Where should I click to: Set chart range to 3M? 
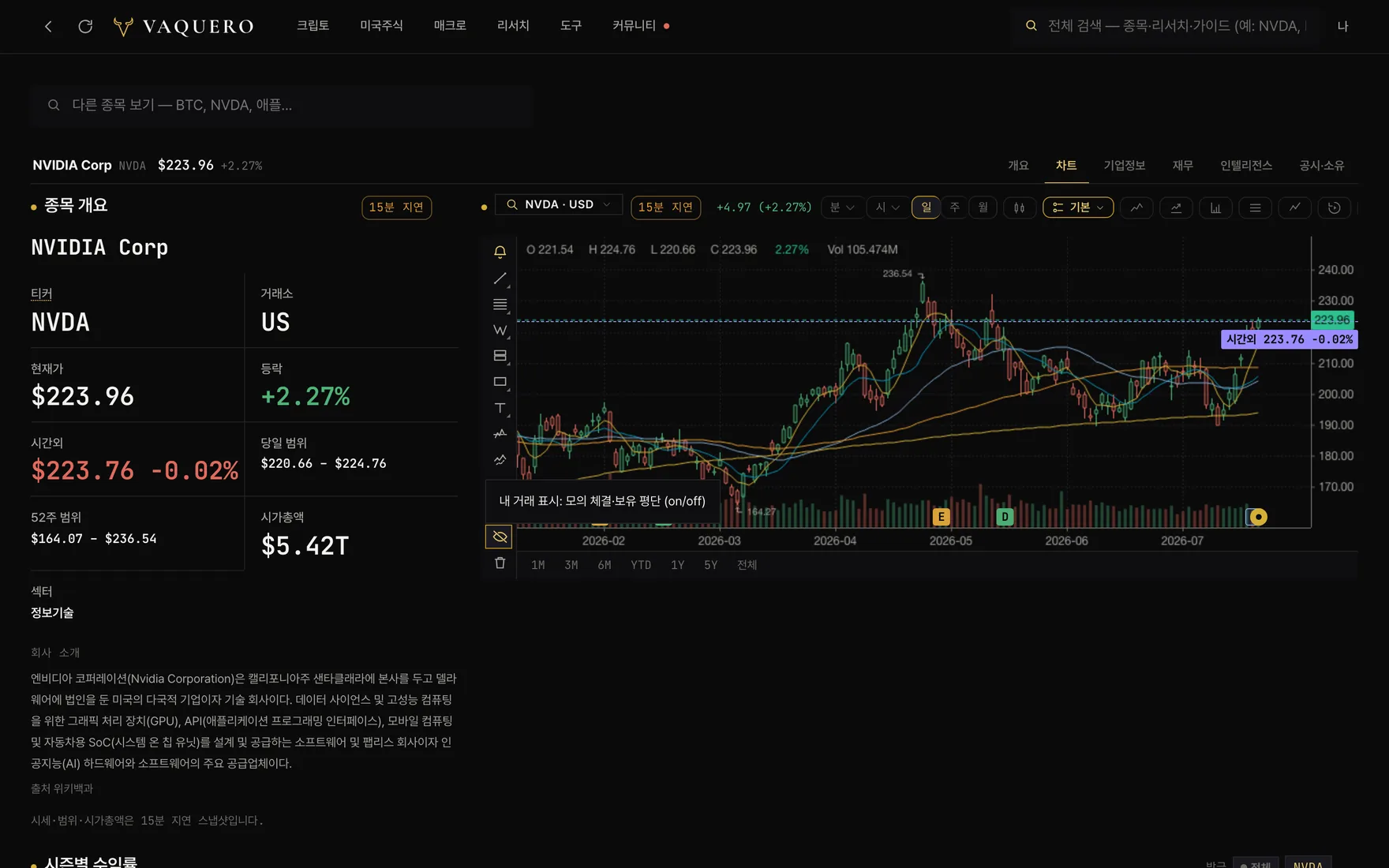pos(571,565)
